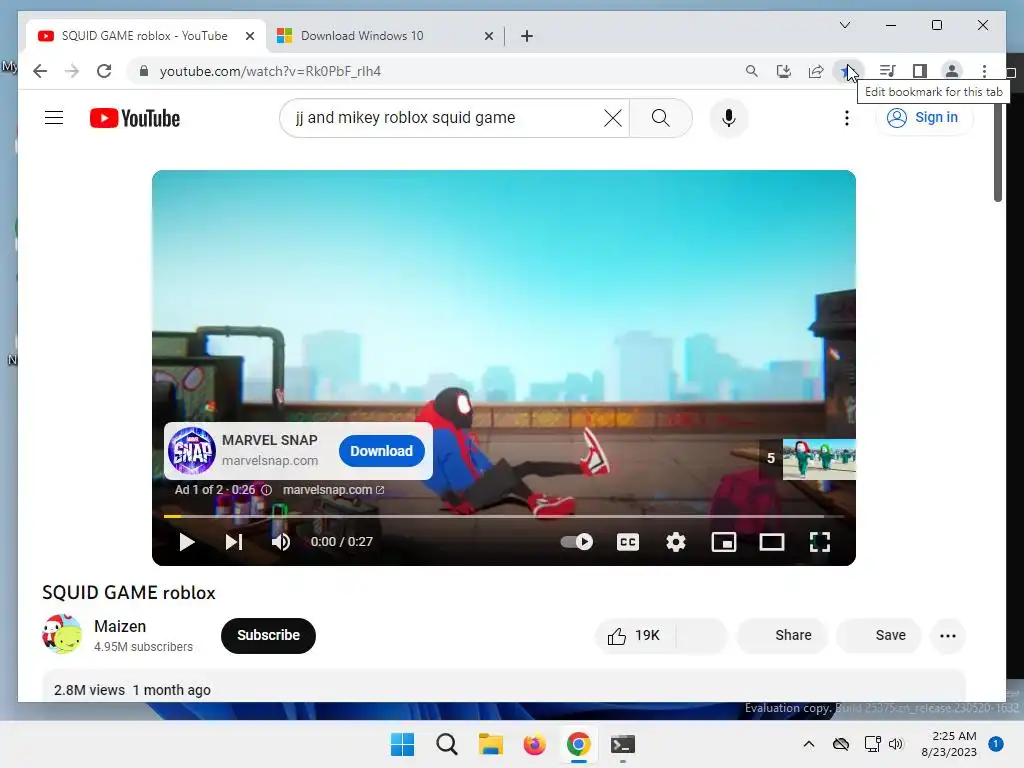This screenshot has height=768, width=1024.
Task: Close the Download Windows 10 tab
Action: (x=488, y=37)
